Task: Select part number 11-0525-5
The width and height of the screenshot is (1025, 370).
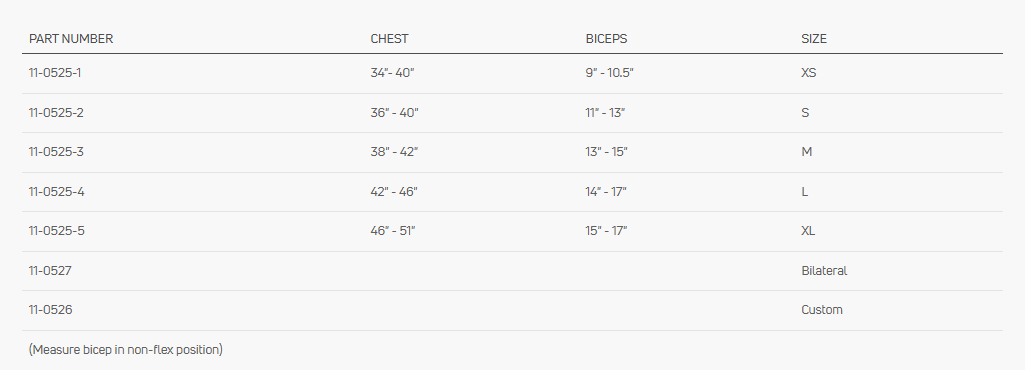Action: pos(56,231)
